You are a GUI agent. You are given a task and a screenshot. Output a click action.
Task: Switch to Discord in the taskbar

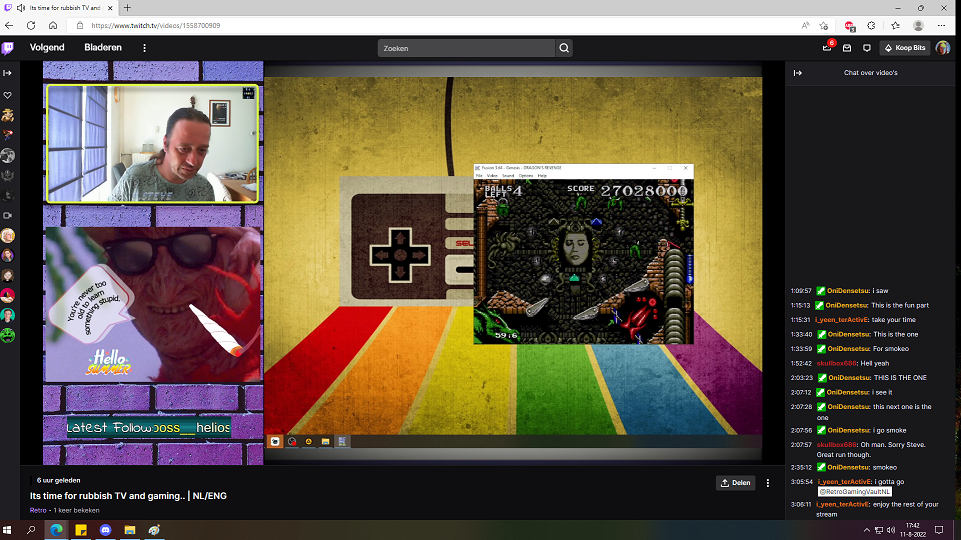pyautogui.click(x=105, y=530)
